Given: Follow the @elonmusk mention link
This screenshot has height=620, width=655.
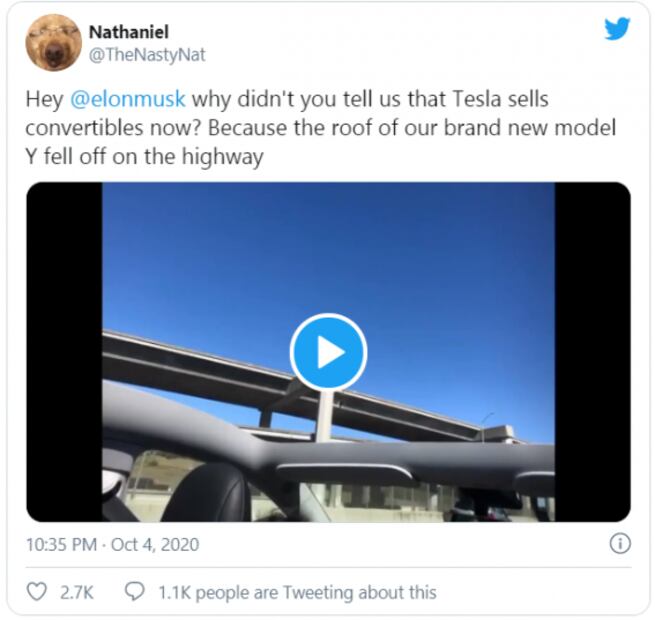Looking at the screenshot, I should [127, 99].
